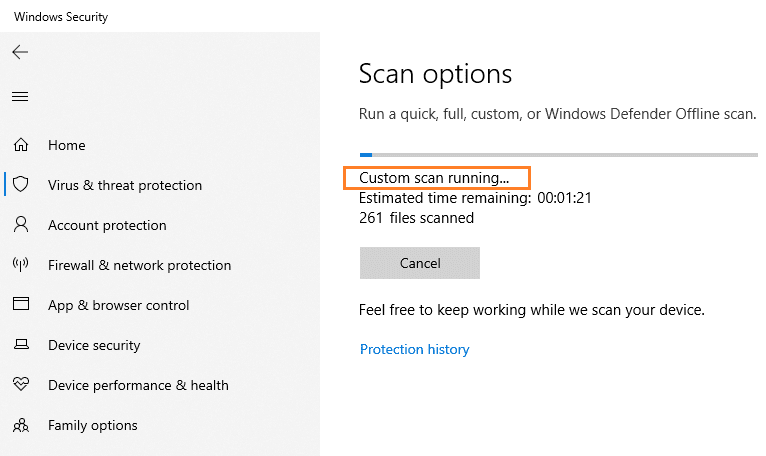Open the Protection history link
766x456 pixels.
(x=414, y=349)
